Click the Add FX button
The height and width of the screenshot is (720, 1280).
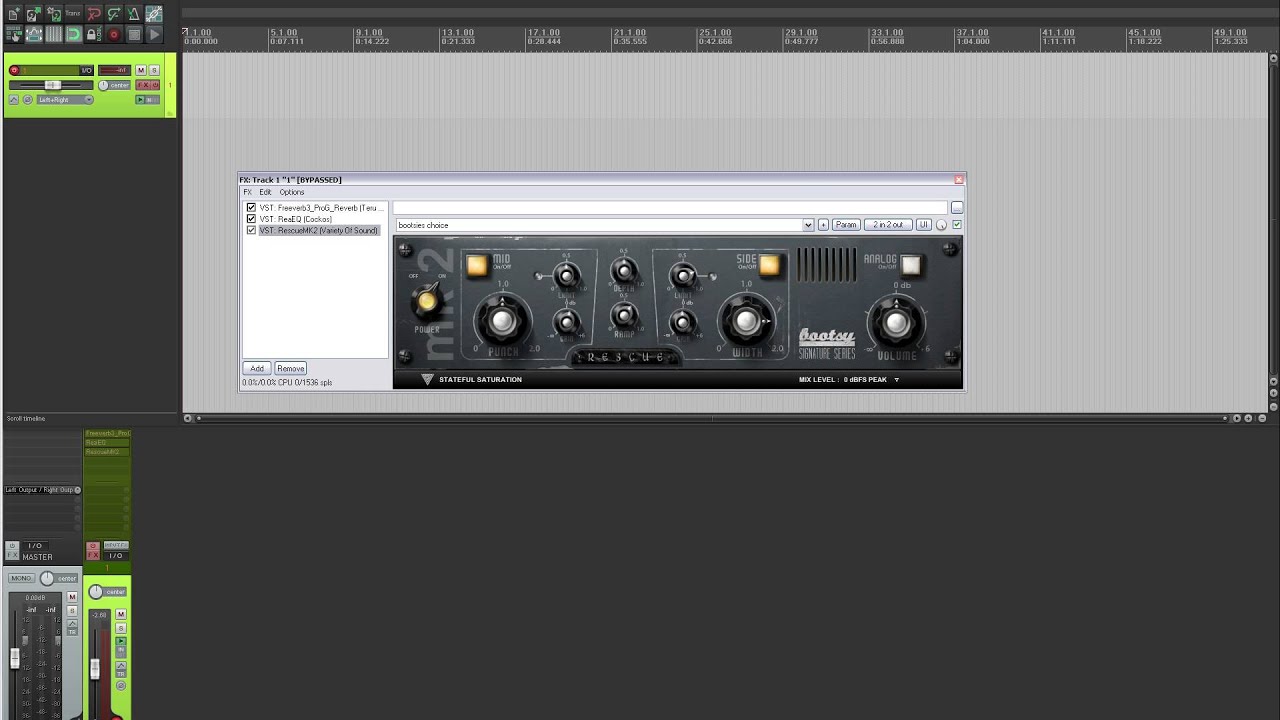coord(257,368)
